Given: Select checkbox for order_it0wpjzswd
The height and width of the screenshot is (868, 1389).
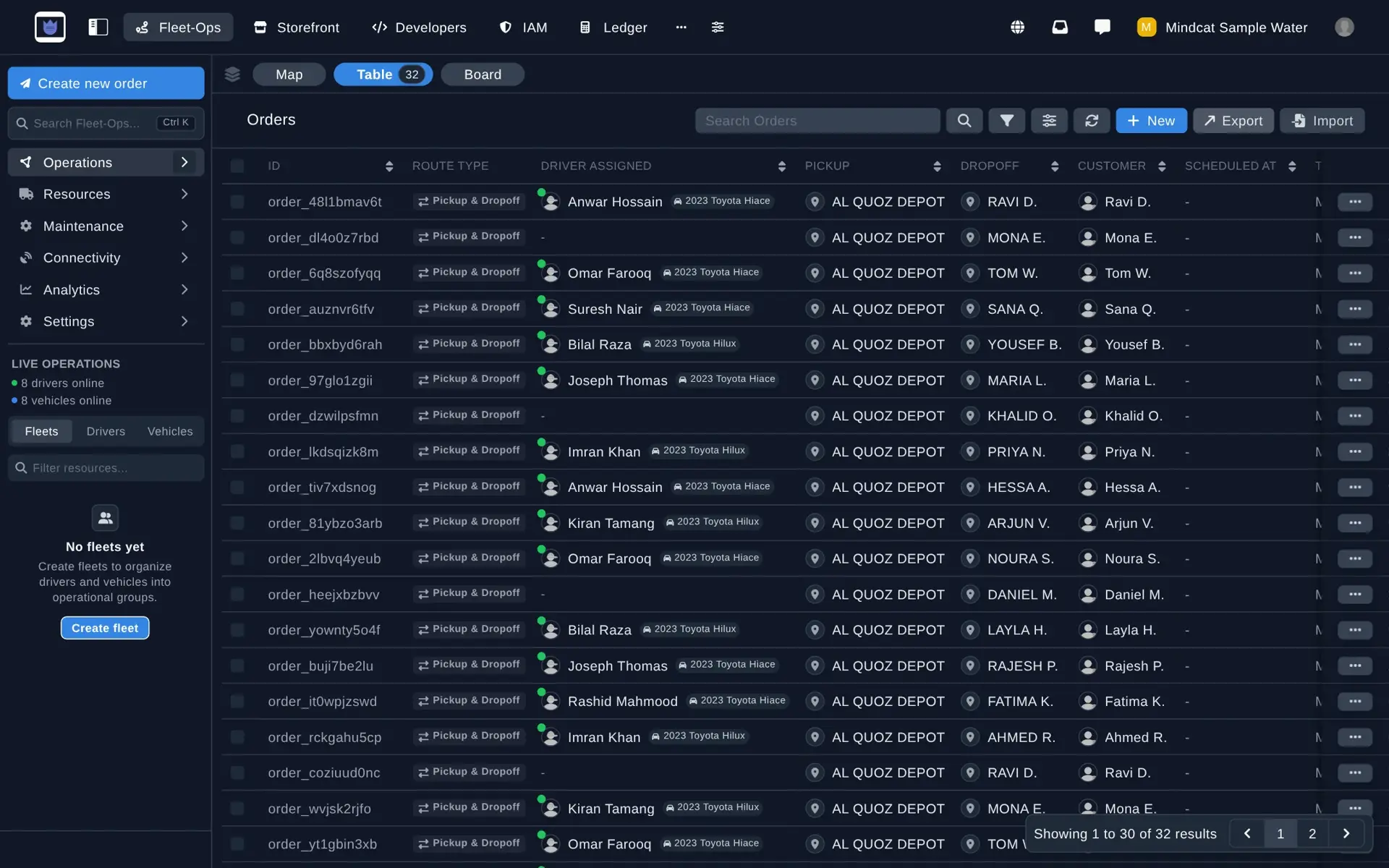Looking at the screenshot, I should click(x=237, y=701).
